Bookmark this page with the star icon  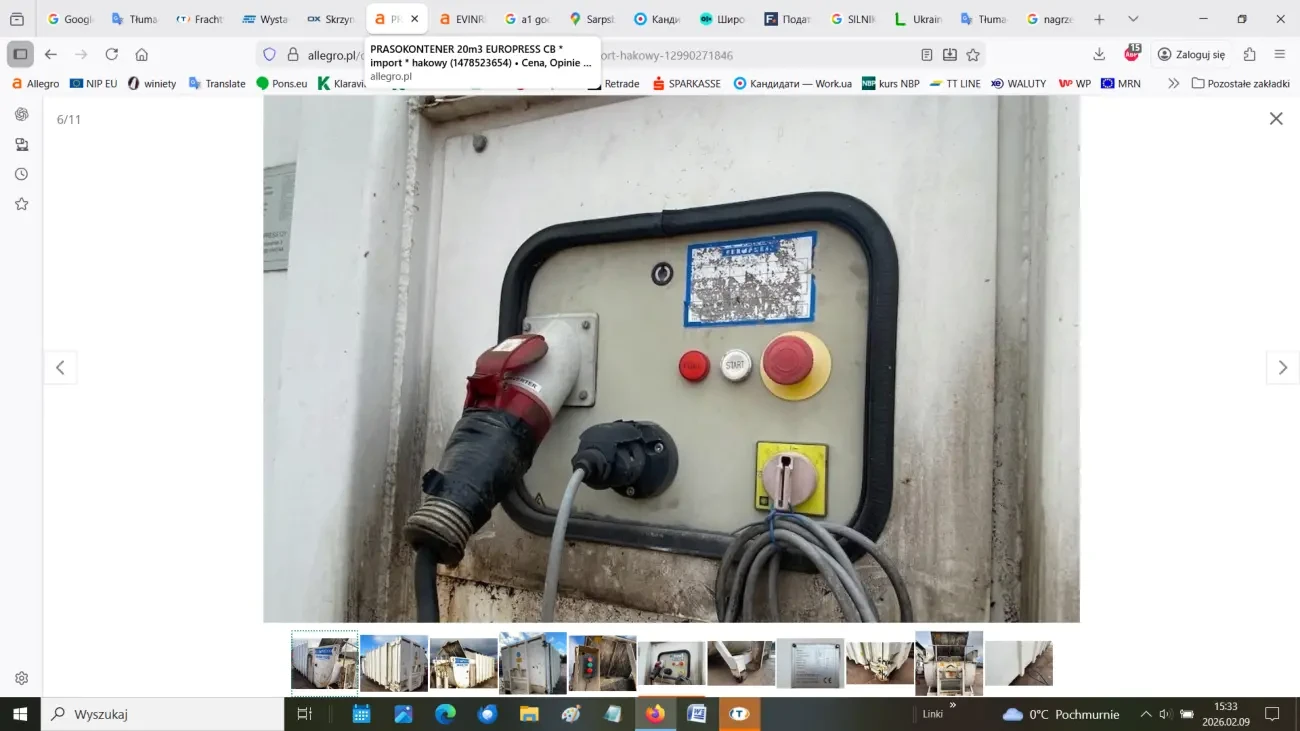tap(973, 55)
